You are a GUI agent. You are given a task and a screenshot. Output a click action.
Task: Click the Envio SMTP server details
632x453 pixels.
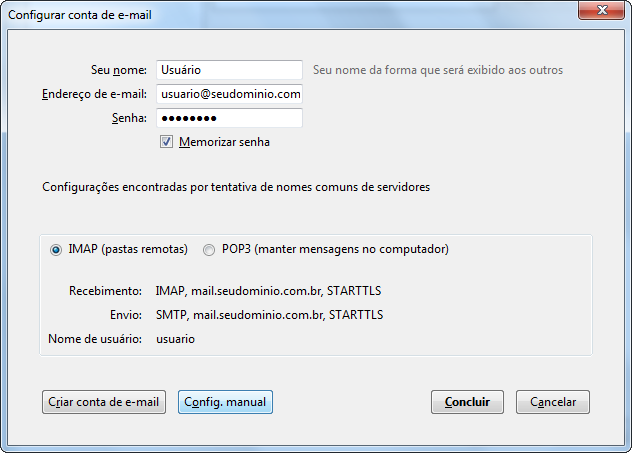270,315
